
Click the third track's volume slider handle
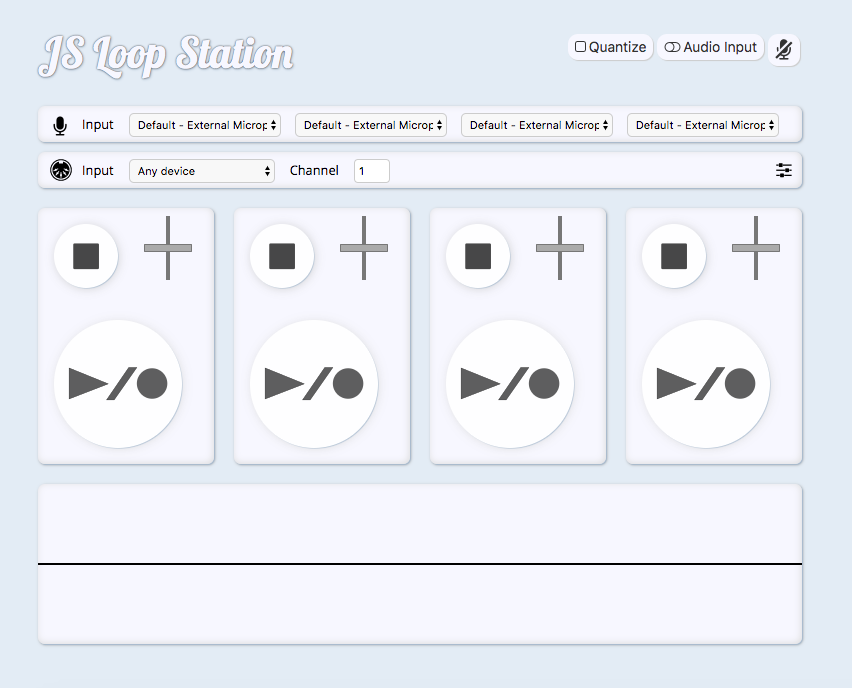(x=560, y=247)
